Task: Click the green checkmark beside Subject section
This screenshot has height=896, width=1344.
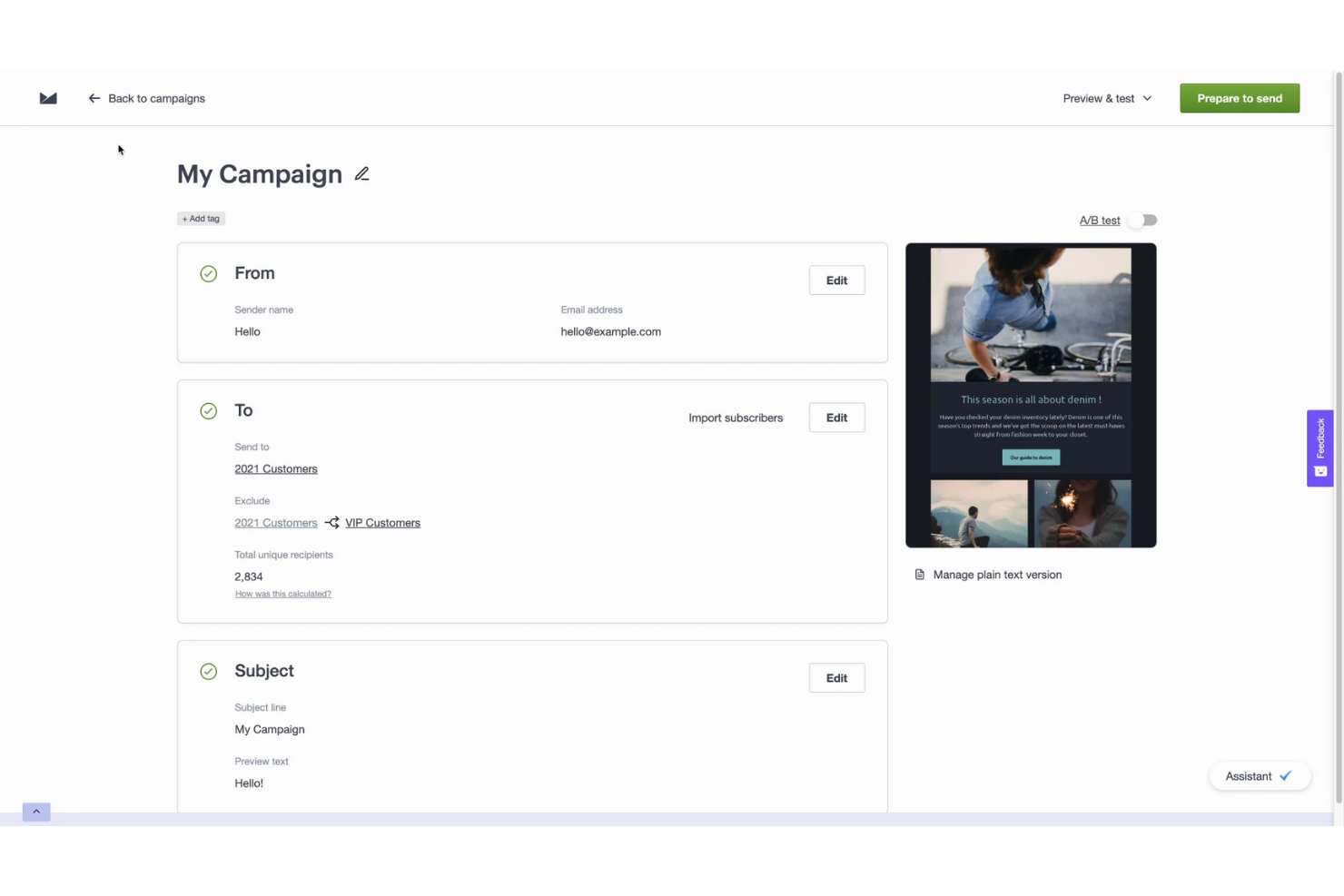Action: pos(208,672)
